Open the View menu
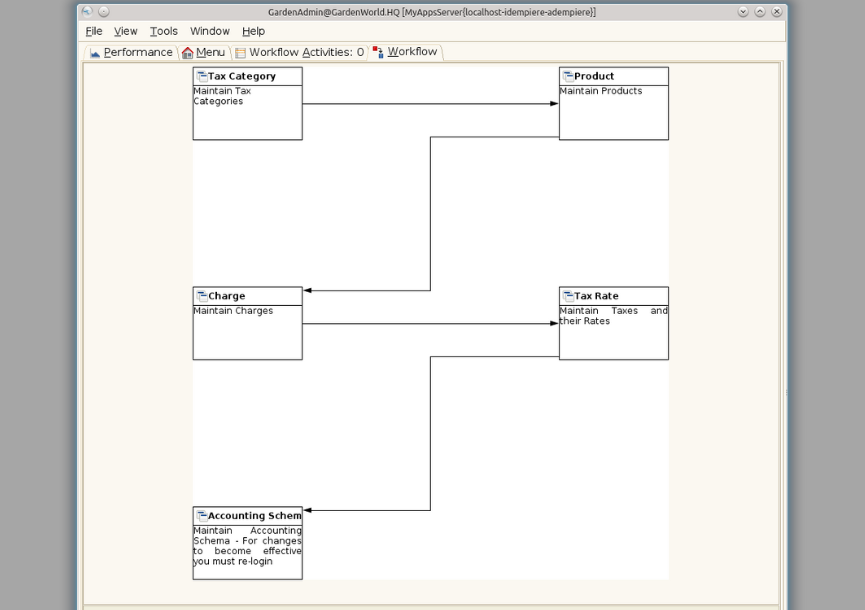This screenshot has width=865, height=610. (126, 31)
